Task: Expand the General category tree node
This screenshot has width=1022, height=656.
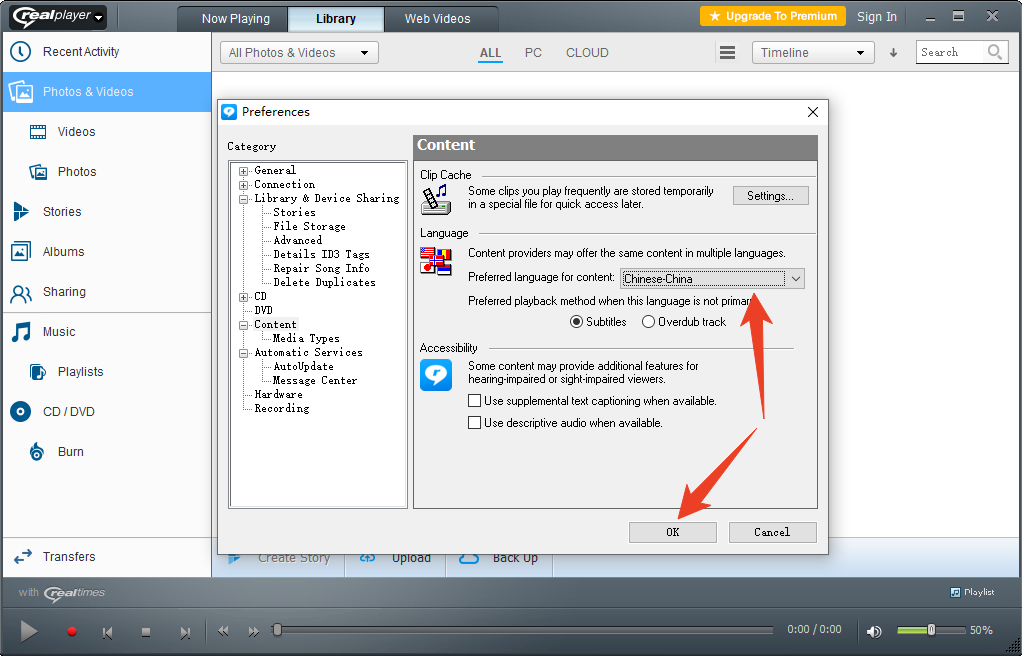Action: pyautogui.click(x=243, y=171)
